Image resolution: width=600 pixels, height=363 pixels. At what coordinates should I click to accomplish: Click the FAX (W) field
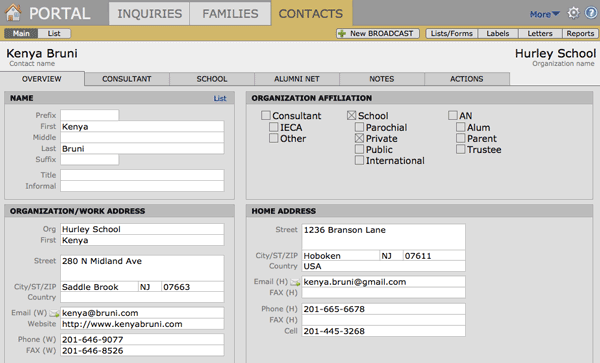(x=142, y=351)
